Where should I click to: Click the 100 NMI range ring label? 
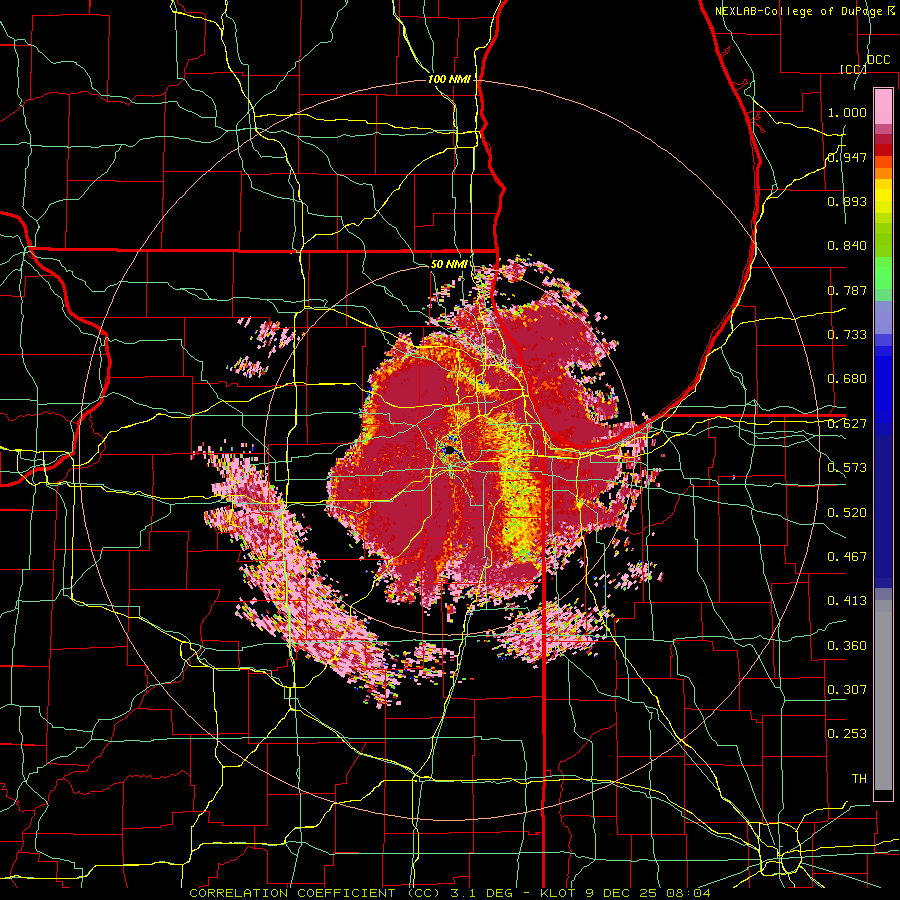[449, 79]
